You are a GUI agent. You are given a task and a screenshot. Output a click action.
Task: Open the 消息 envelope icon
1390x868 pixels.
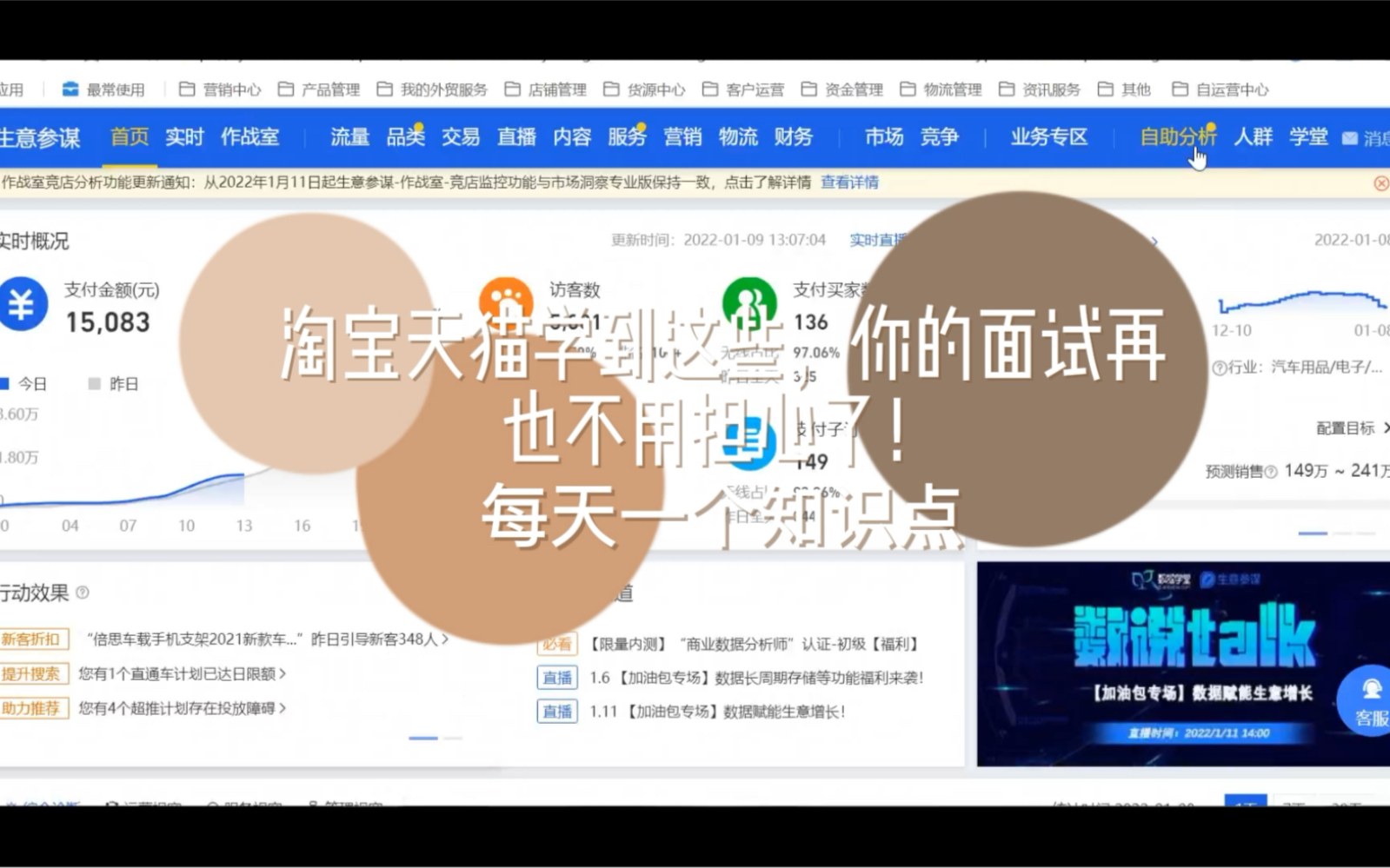pyautogui.click(x=1350, y=138)
